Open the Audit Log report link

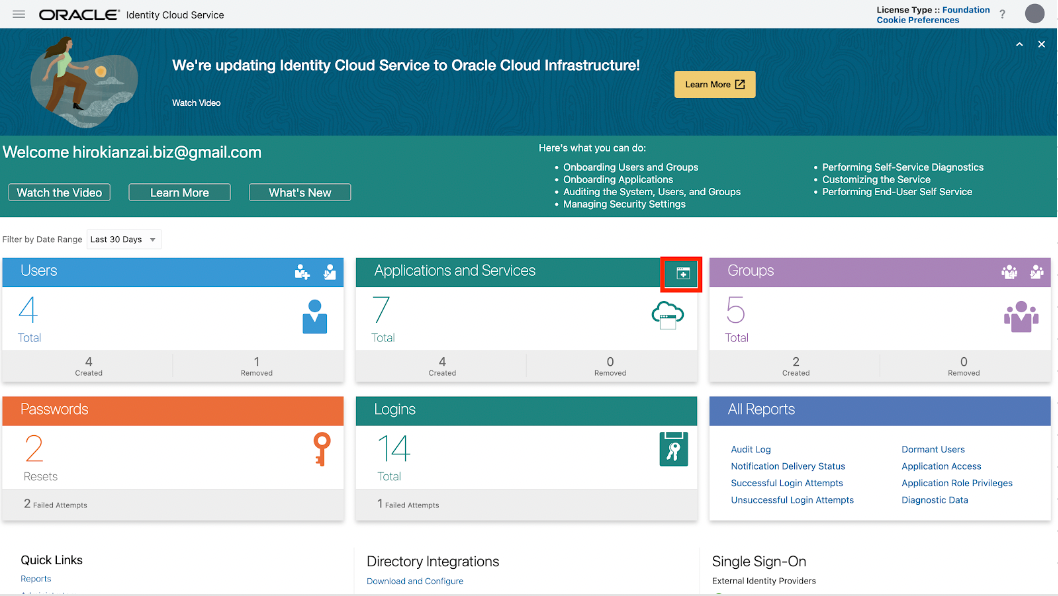[750, 450]
